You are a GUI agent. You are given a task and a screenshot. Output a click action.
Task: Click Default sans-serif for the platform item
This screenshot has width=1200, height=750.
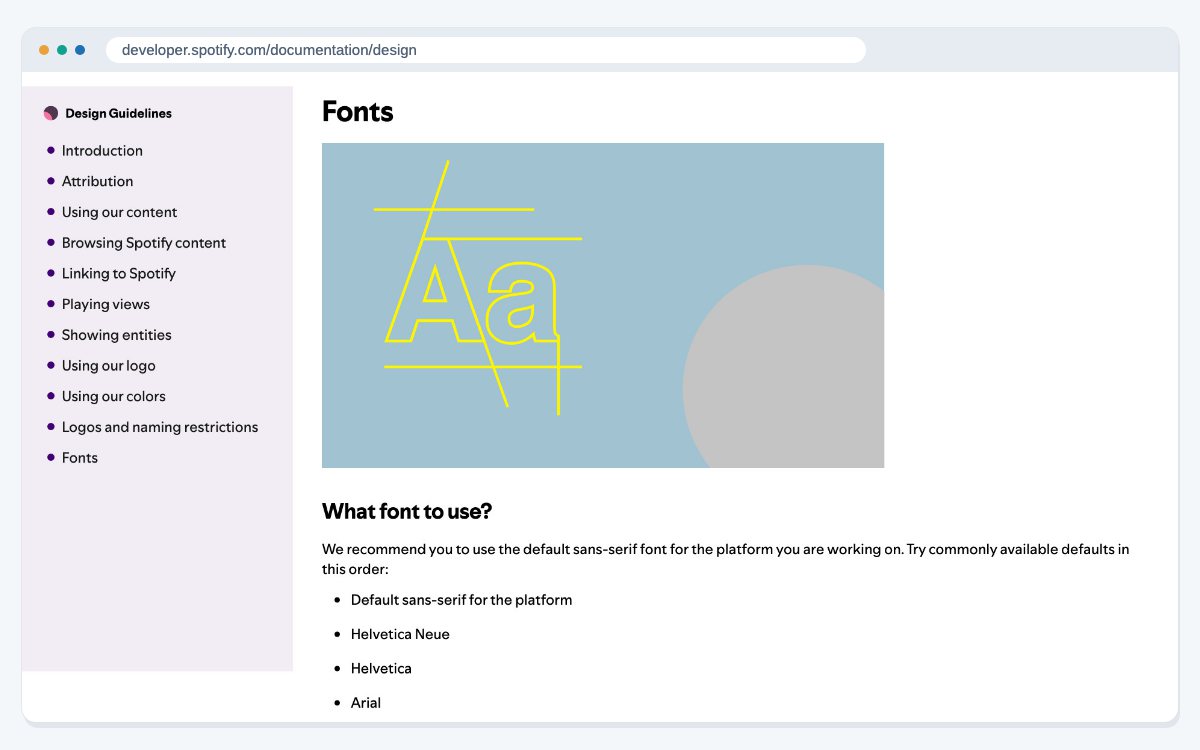[x=461, y=600]
